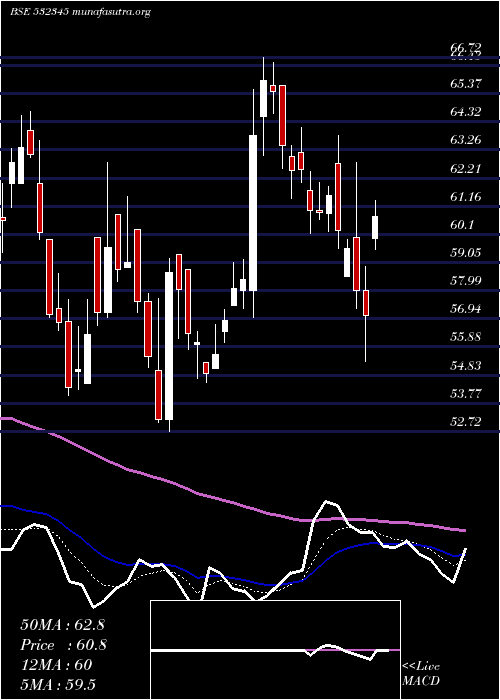Click the last white candlestick on the right
The image size is (500, 700).
pos(375,227)
